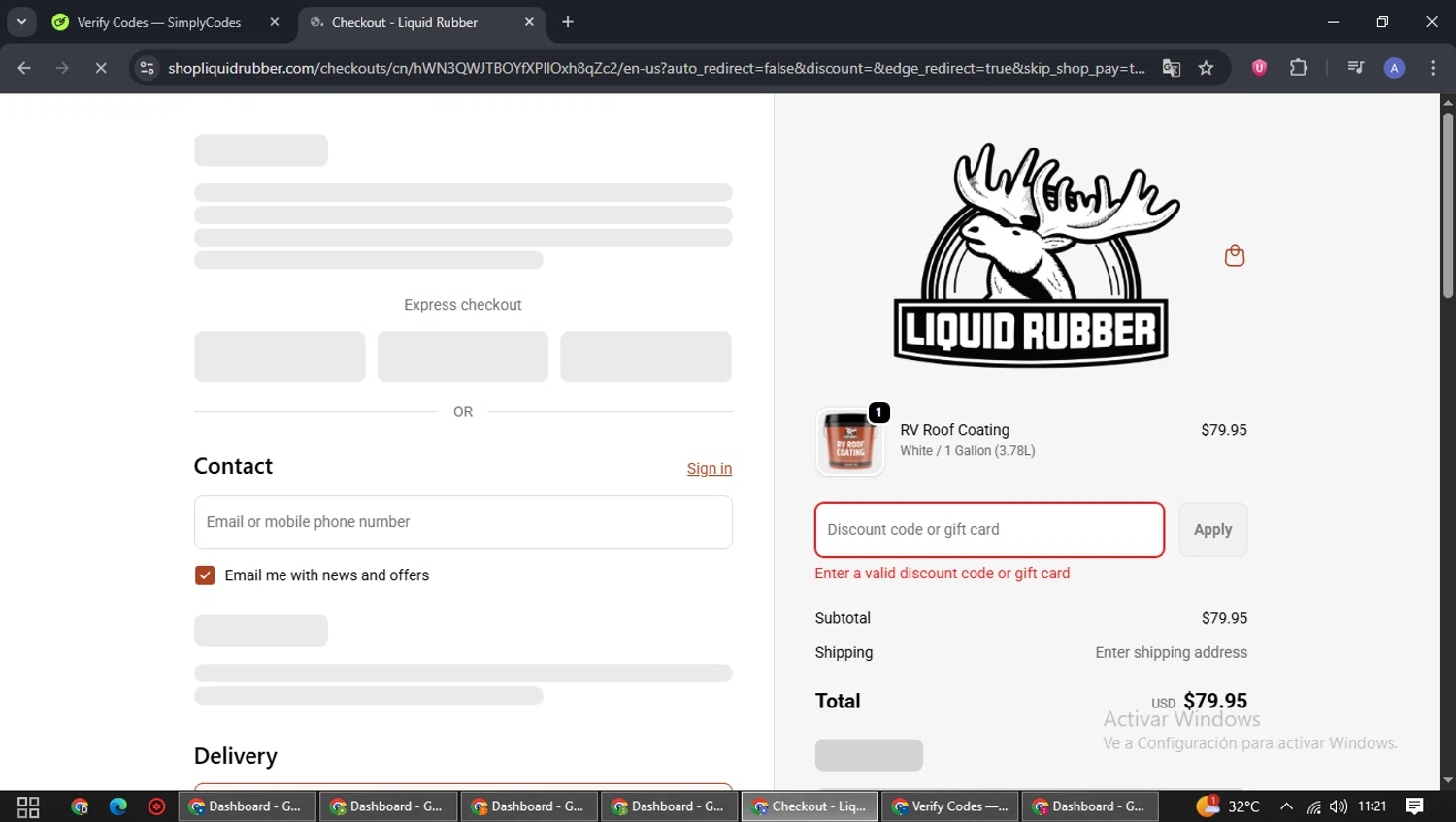This screenshot has height=822, width=1456.
Task: Open the red shield extension icon
Action: (1259, 68)
